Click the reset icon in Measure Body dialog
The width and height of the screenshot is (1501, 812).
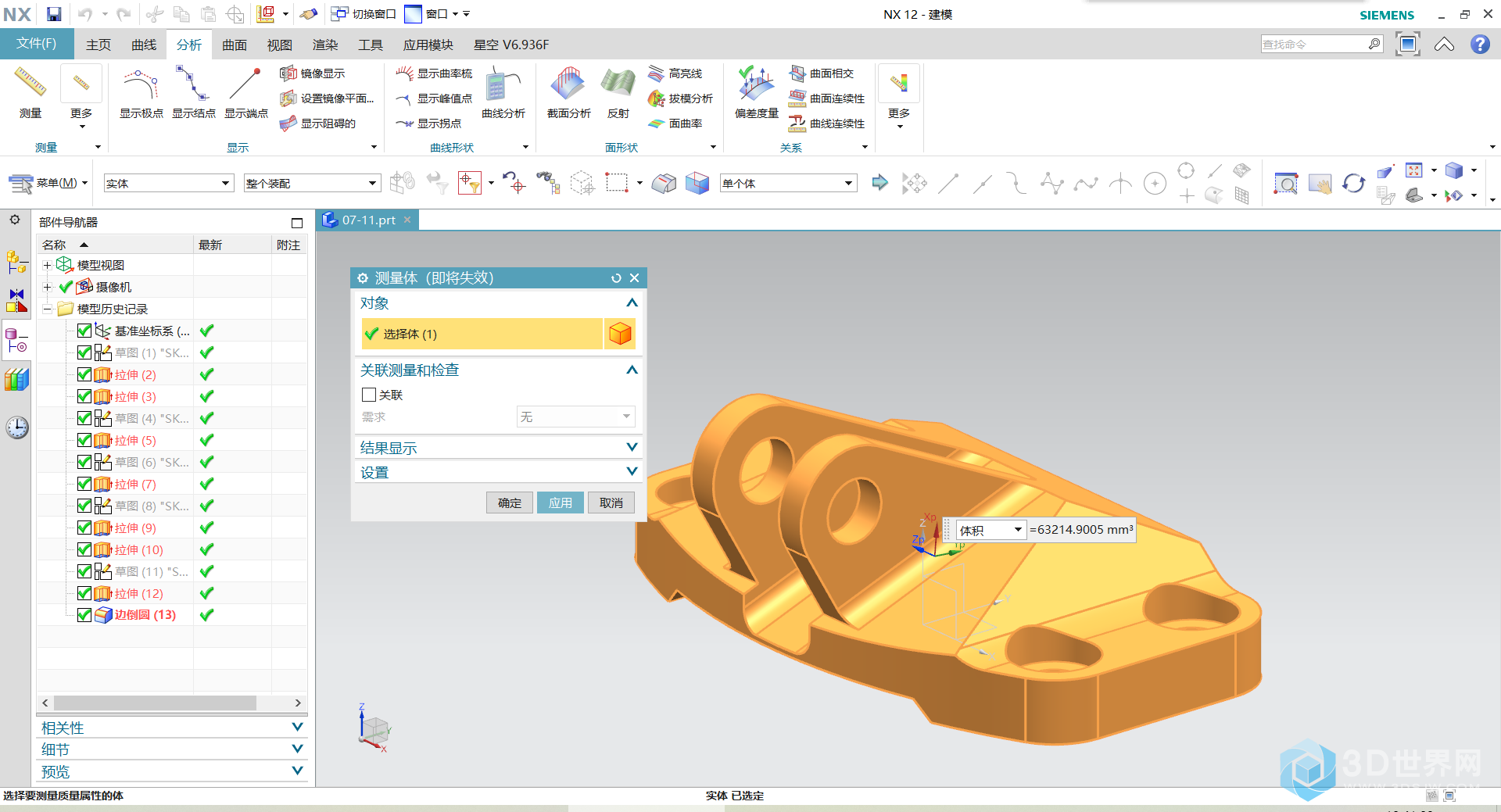616,278
